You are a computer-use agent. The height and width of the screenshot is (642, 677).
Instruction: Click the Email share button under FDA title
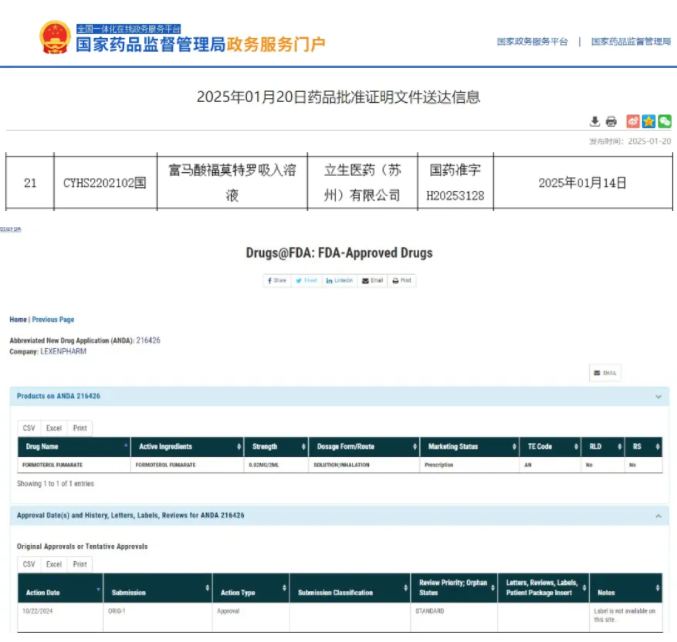click(x=372, y=281)
